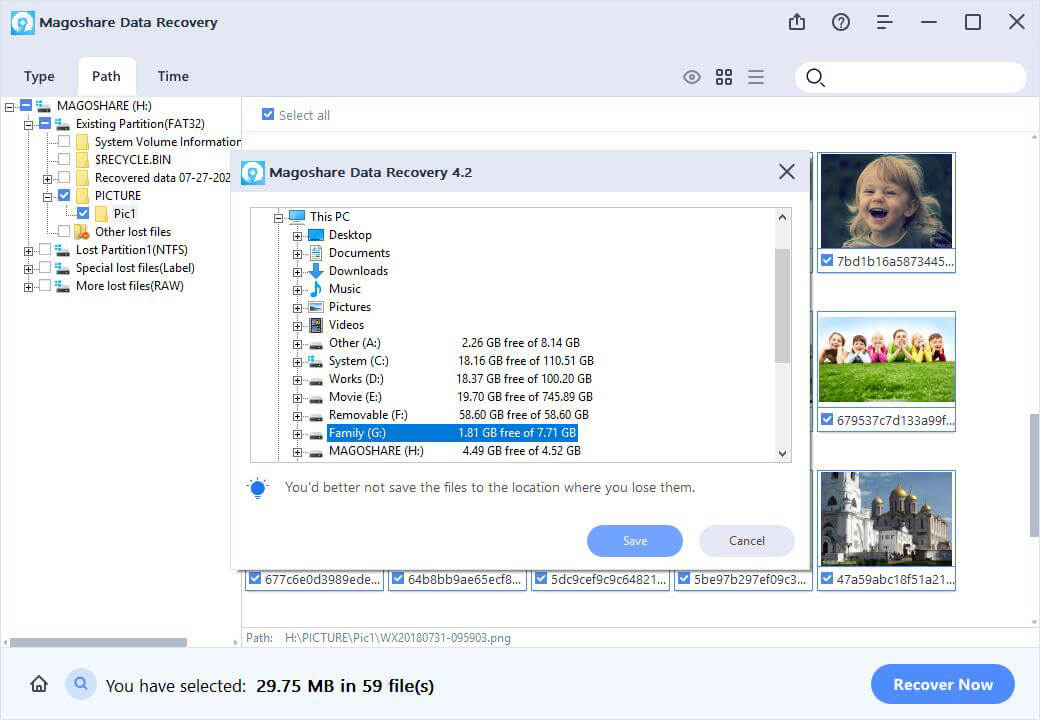This screenshot has width=1040, height=720.
Task: Collapse the MAGOSHARE (H:) tree node
Action: click(9, 107)
